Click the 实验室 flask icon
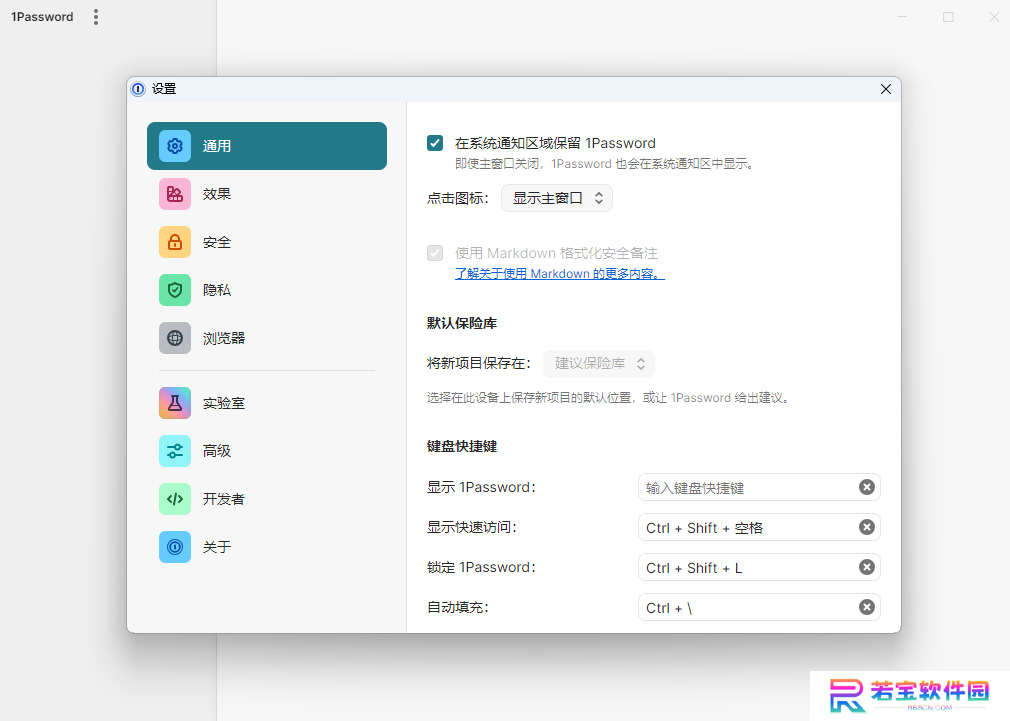Screen dimensions: 1010x721 (x=175, y=403)
